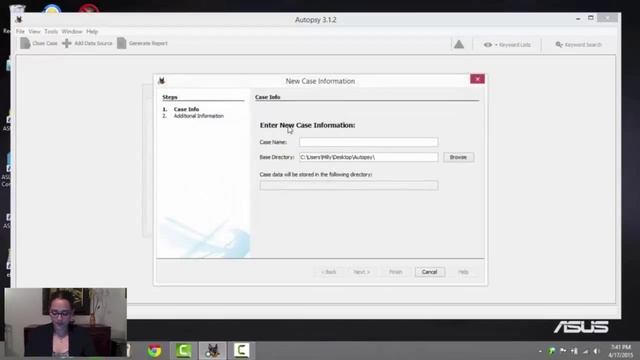640x360 pixels.
Task: Open the Help menu
Action: click(x=92, y=31)
